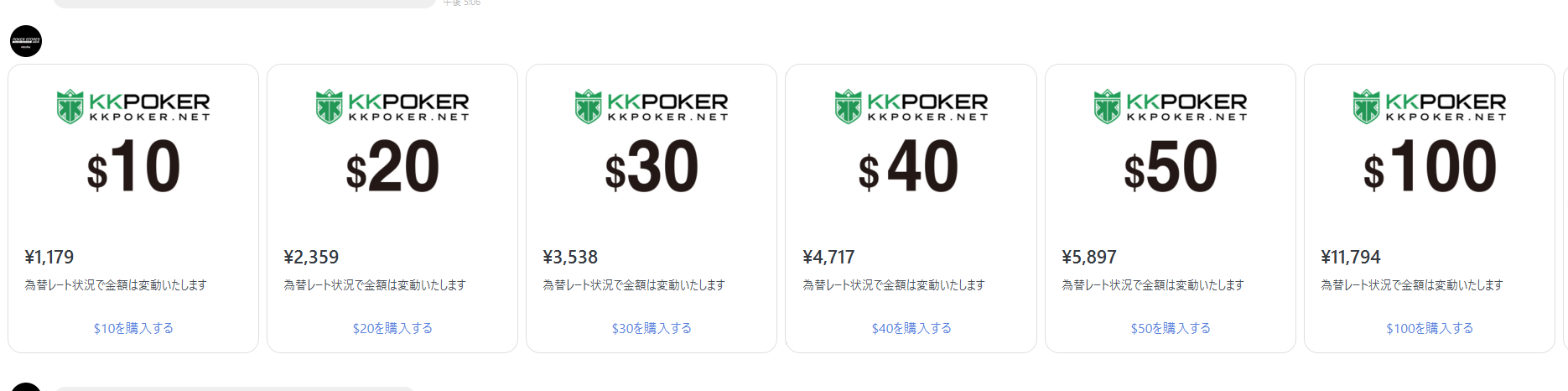The image size is (1568, 391).
Task: Click the ¥5,897 price text
Action: point(1089,257)
